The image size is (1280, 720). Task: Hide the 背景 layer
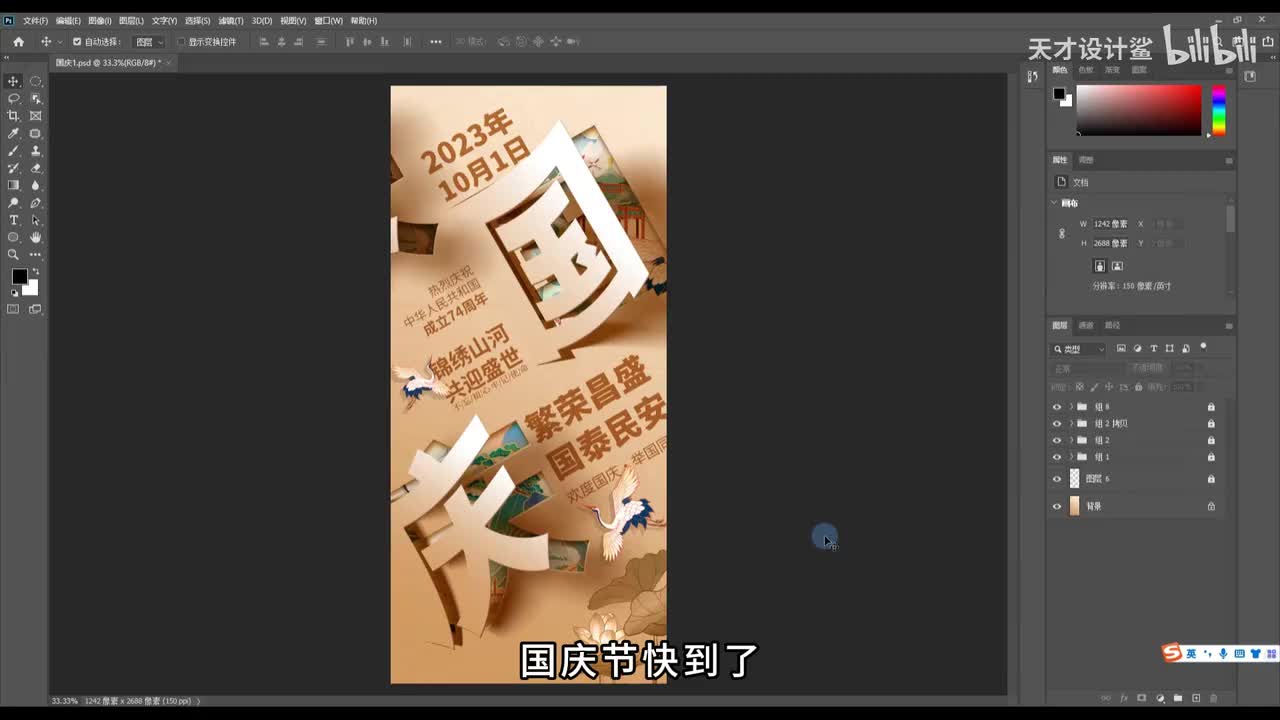1057,506
